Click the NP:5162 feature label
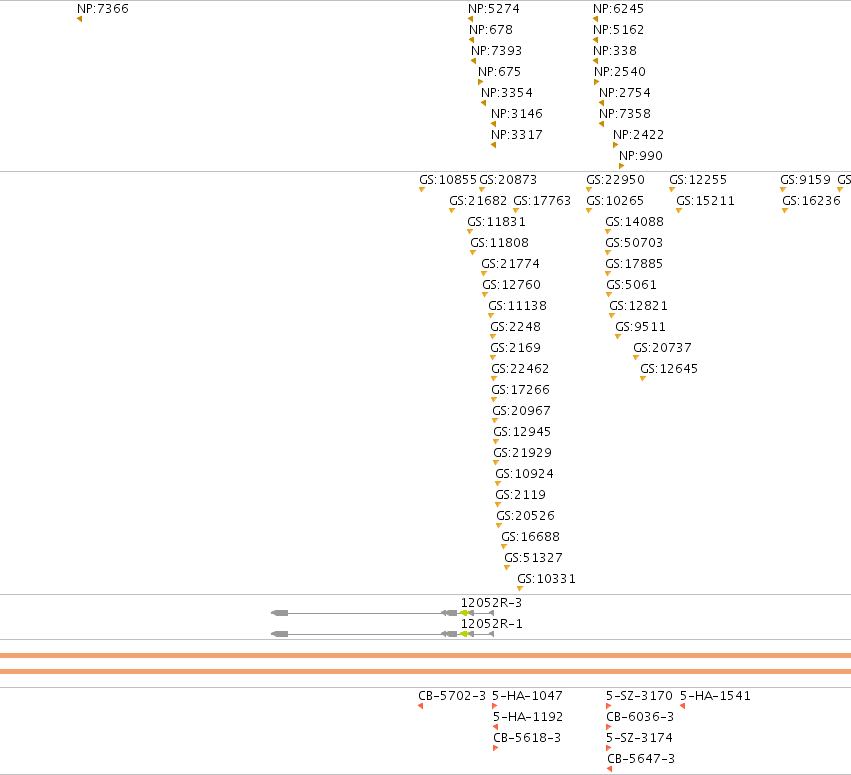The height and width of the screenshot is (775, 851). [618, 30]
